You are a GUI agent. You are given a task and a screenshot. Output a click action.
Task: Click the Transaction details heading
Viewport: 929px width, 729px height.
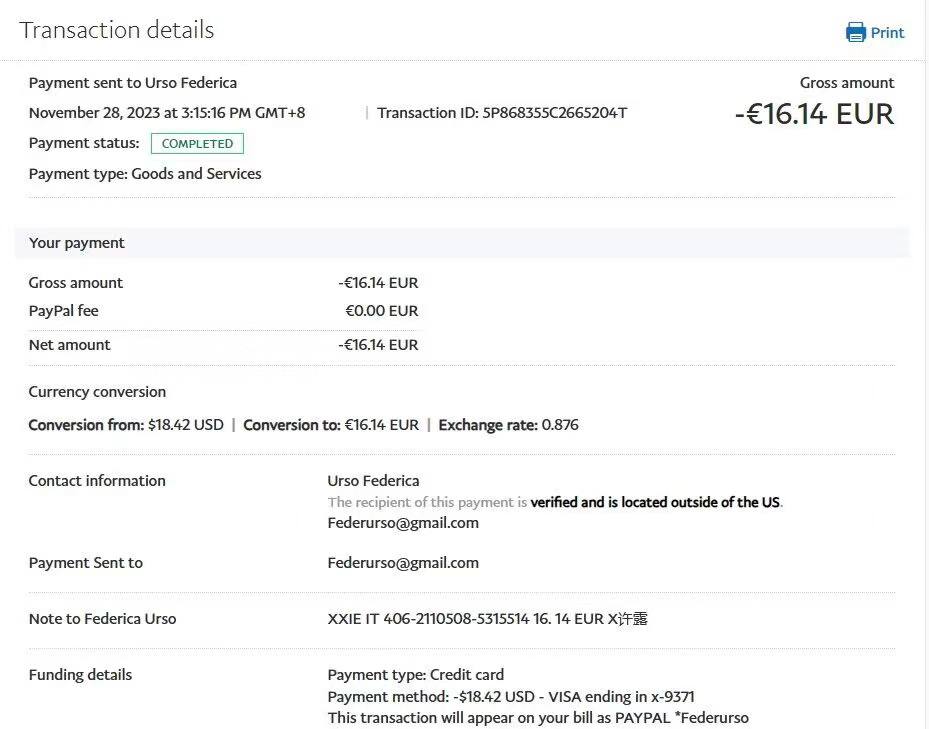(116, 30)
